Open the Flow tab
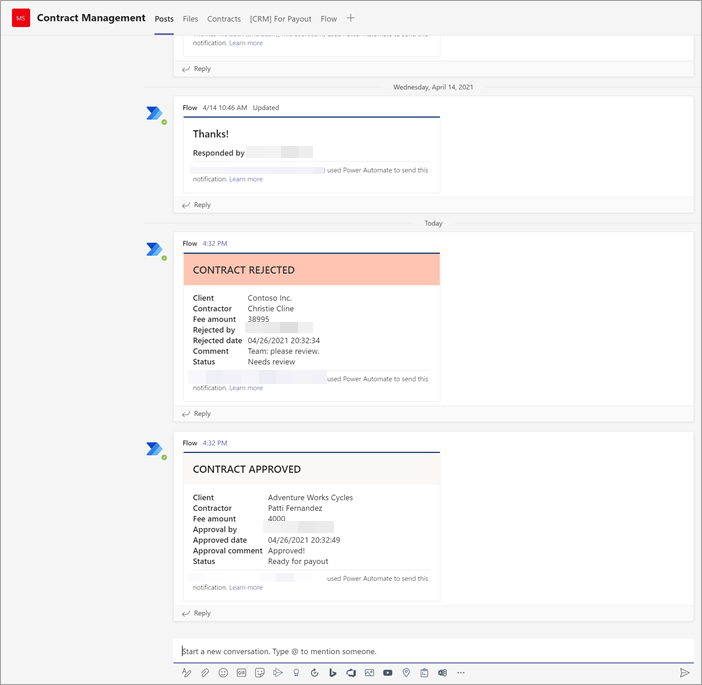702x685 pixels. (x=329, y=19)
